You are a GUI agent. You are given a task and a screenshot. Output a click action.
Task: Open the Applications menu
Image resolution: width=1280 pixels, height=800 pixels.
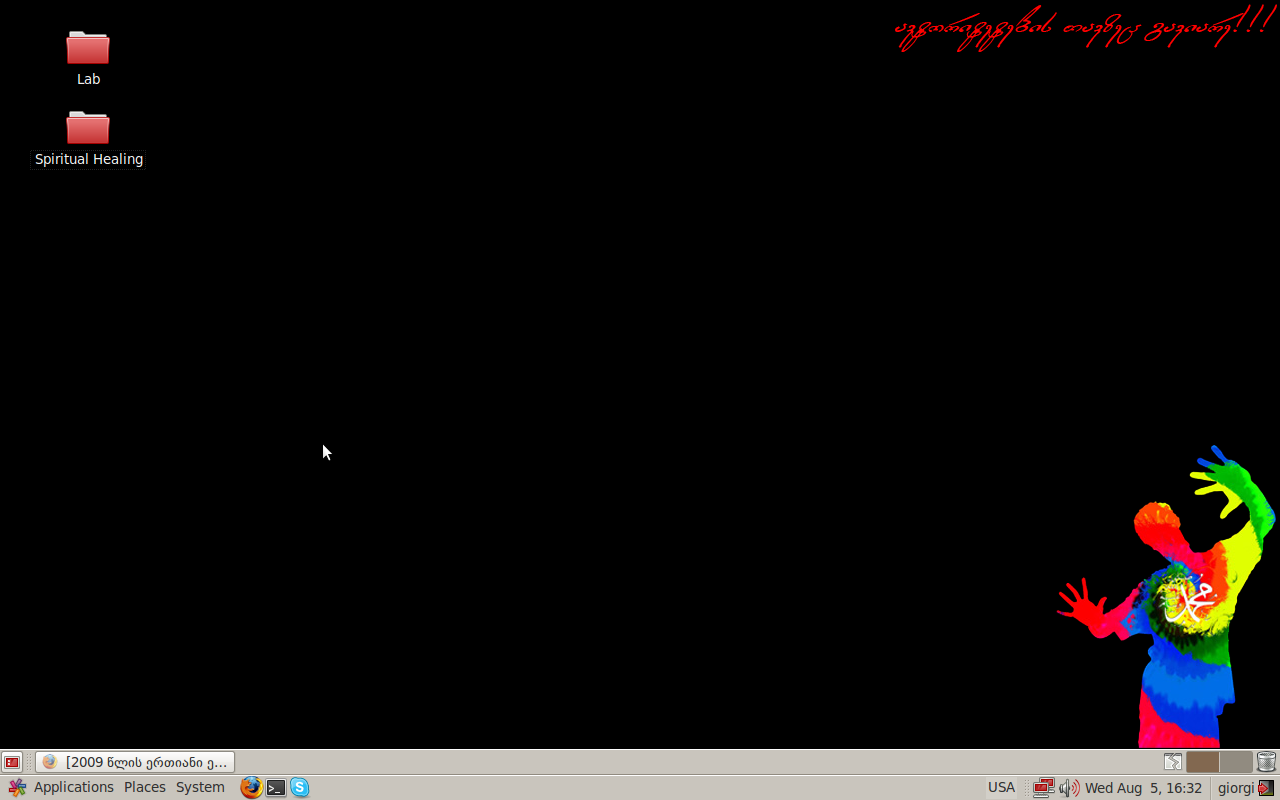[x=74, y=787]
